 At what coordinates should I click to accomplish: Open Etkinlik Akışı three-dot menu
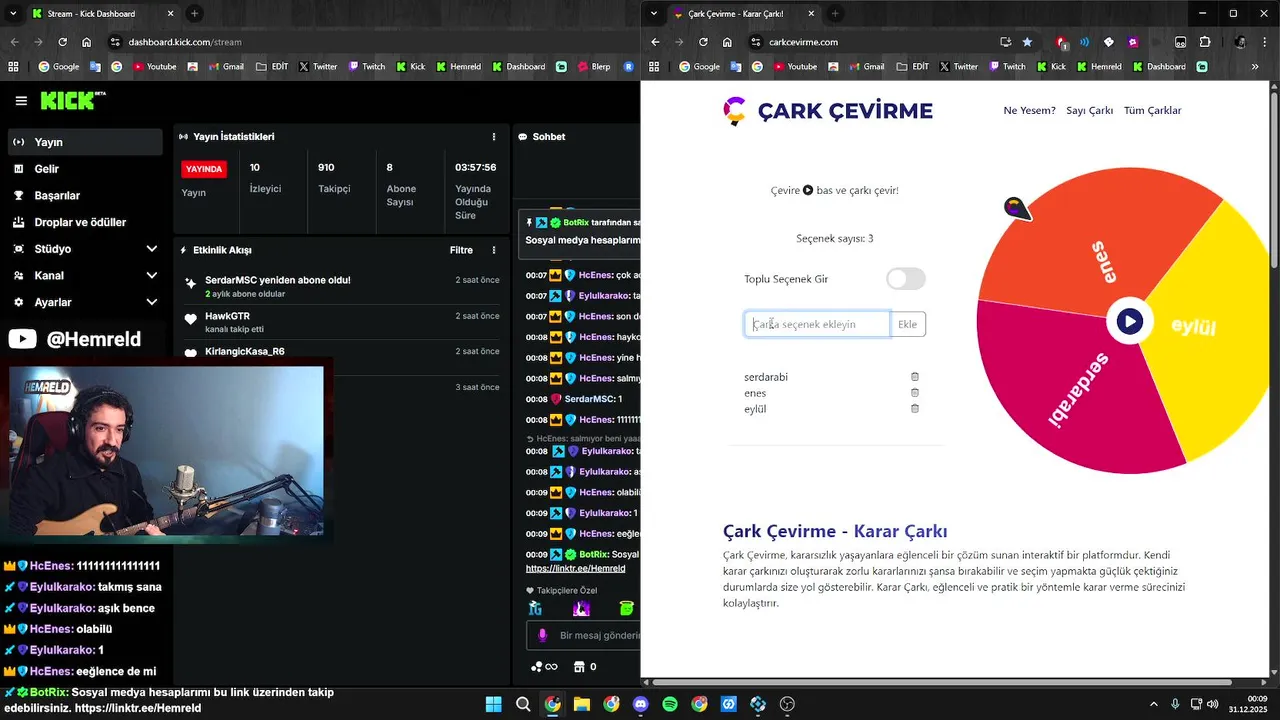(493, 250)
